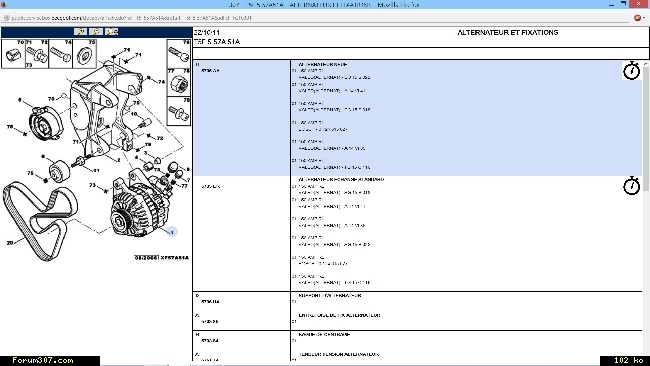Image resolution: width=650 pixels, height=366 pixels.
Task: Click the third magnifier icon above diagram
Action: point(112,32)
